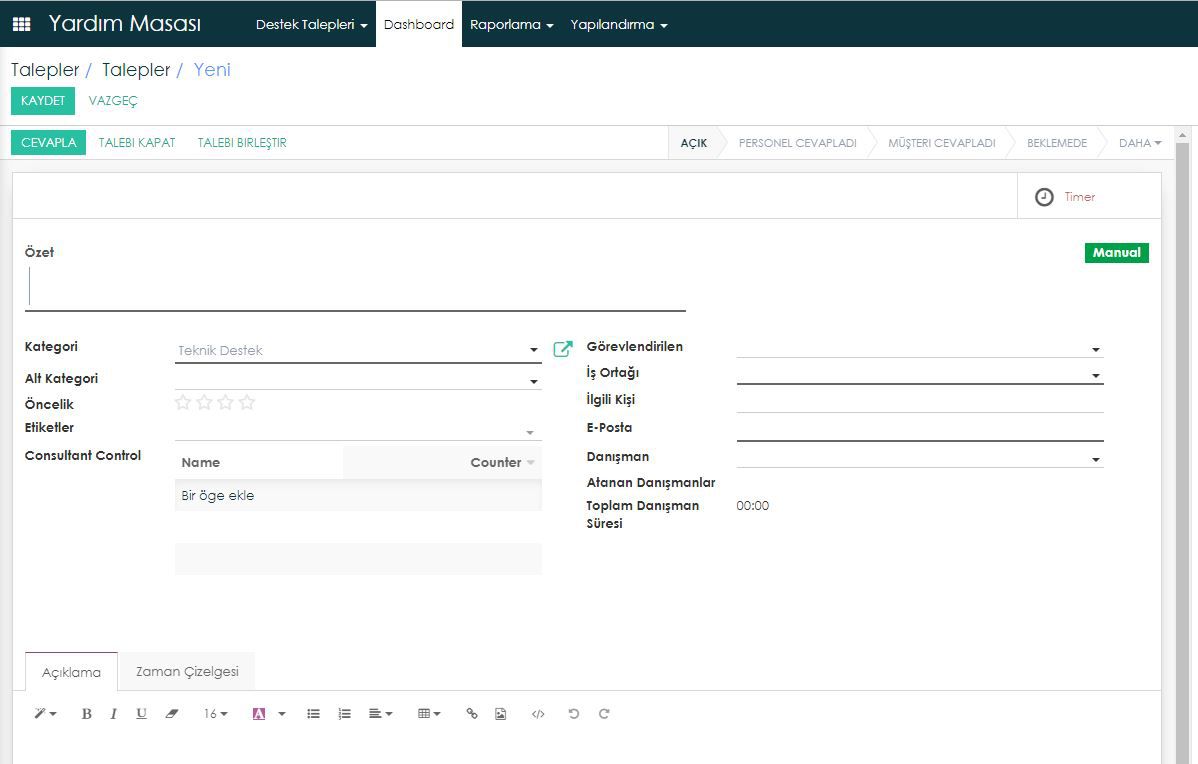Click the insert link icon

pos(472,714)
